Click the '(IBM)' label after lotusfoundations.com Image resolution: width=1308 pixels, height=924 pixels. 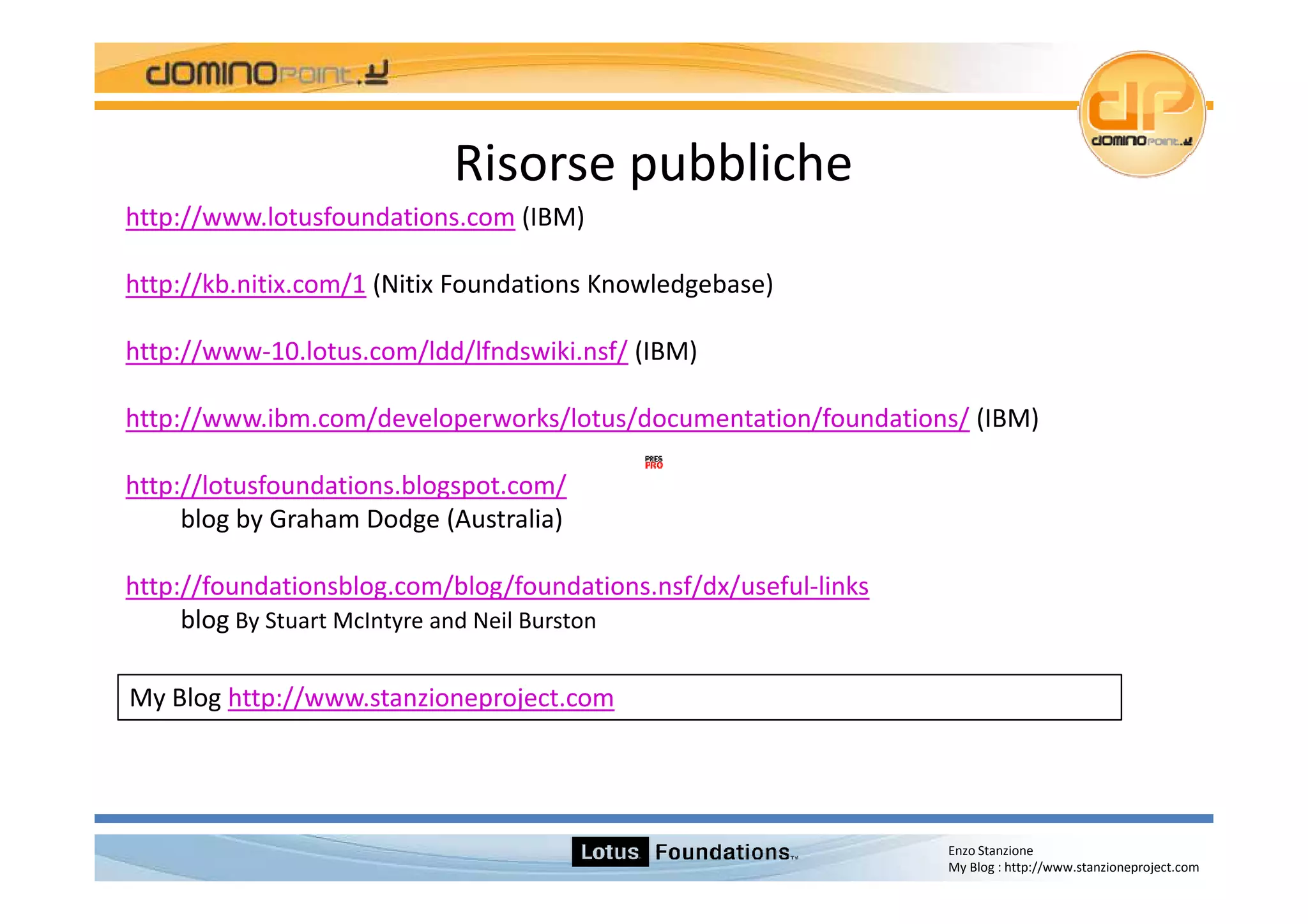click(553, 218)
